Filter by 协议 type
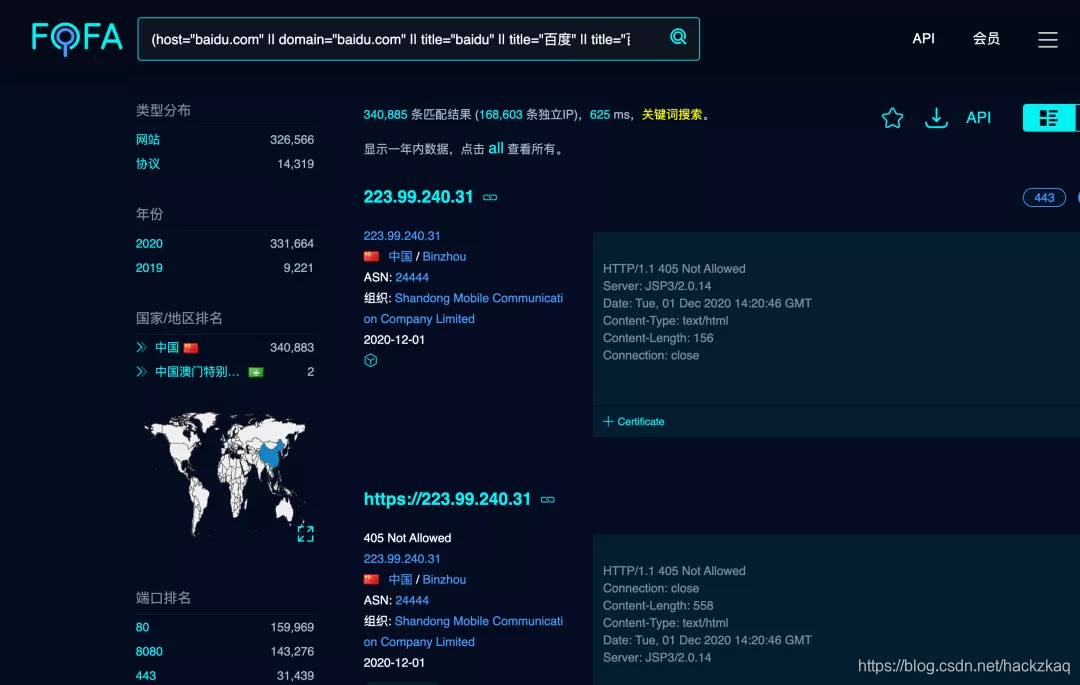The width and height of the screenshot is (1080, 685). pos(147,164)
